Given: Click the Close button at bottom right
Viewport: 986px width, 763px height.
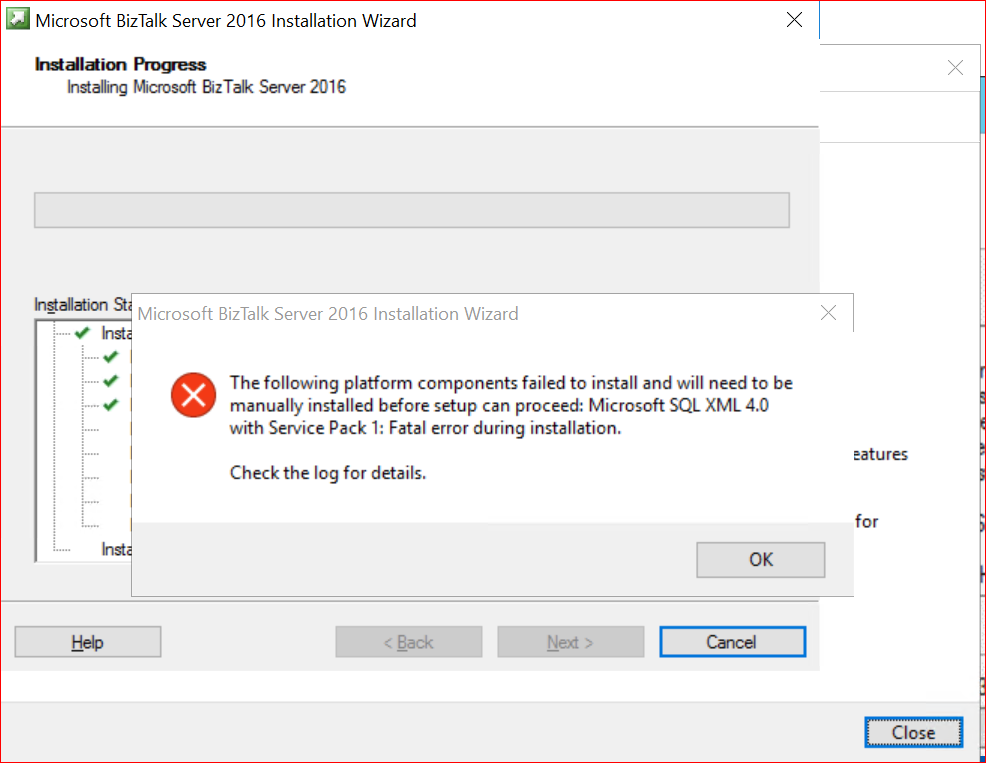Looking at the screenshot, I should point(913,732).
